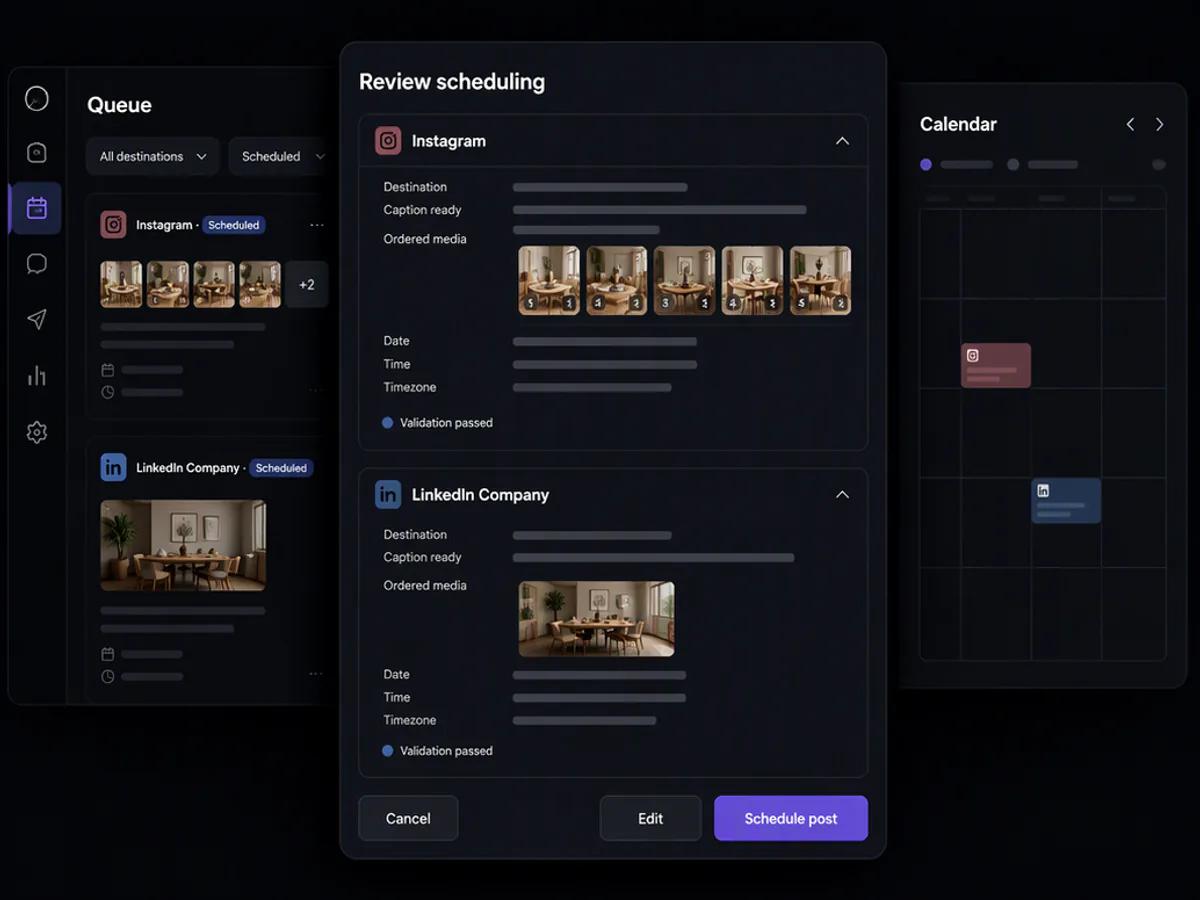Viewport: 1200px width, 900px height.
Task: Open the Instagram queue card's three-dot menu
Action: [x=317, y=225]
